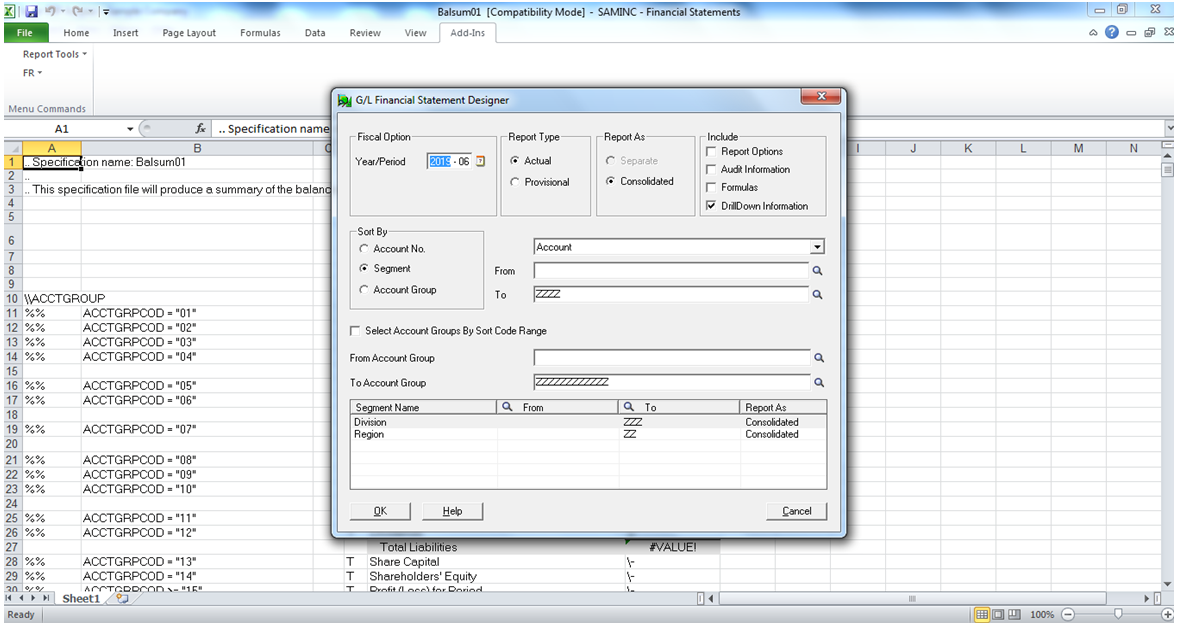This screenshot has width=1177, height=626.
Task: Switch to the Data ribbon tab
Action: coord(315,33)
